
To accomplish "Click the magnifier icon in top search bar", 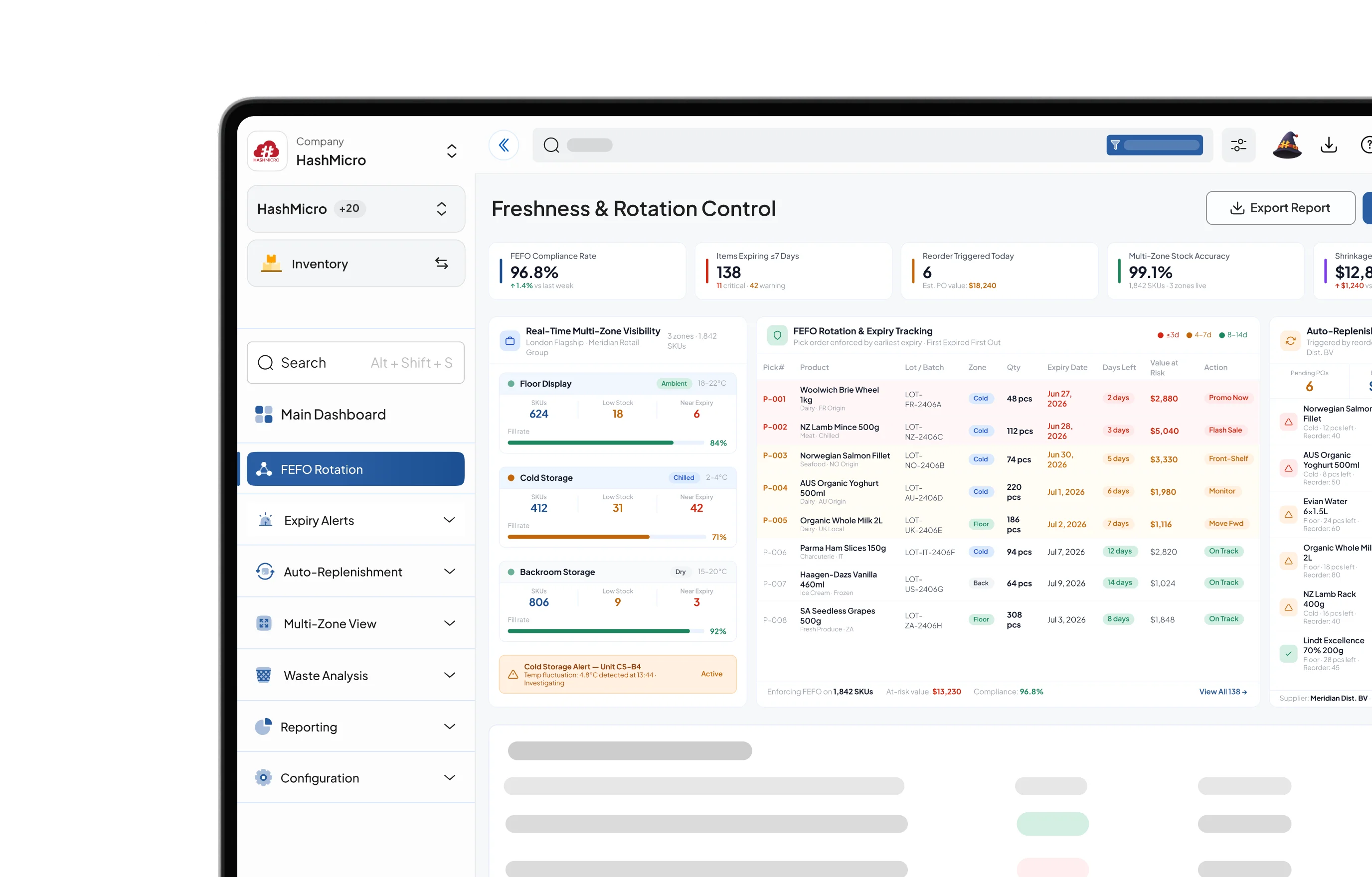I will [551, 145].
